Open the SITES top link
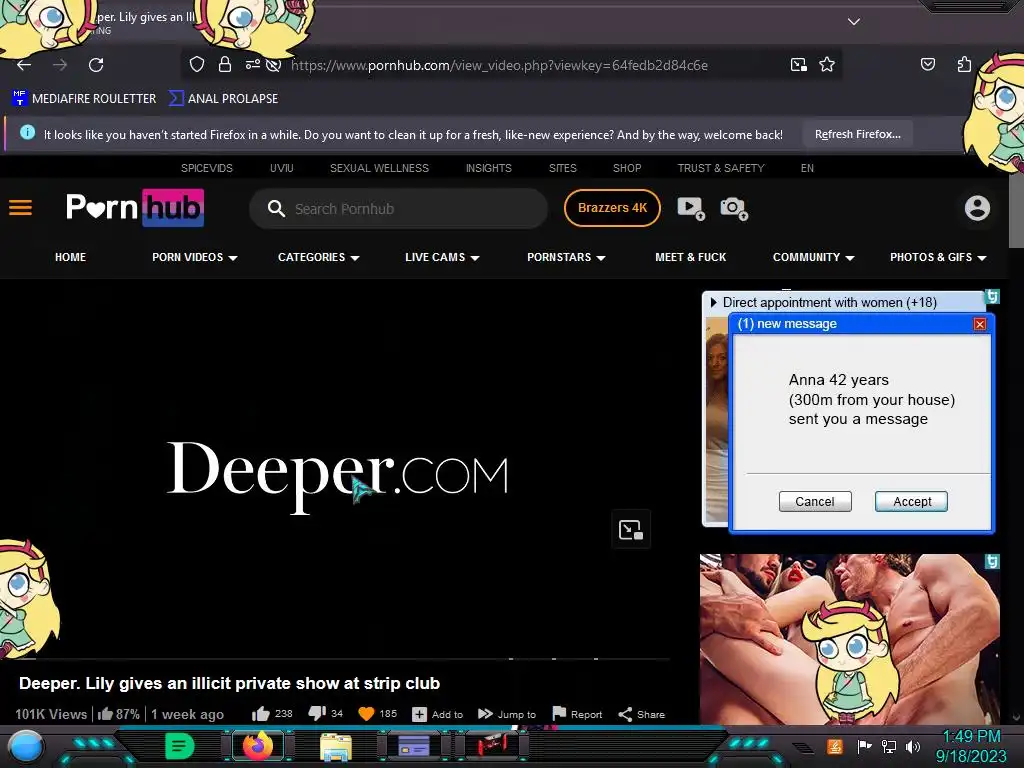The width and height of the screenshot is (1024, 768). click(x=562, y=168)
